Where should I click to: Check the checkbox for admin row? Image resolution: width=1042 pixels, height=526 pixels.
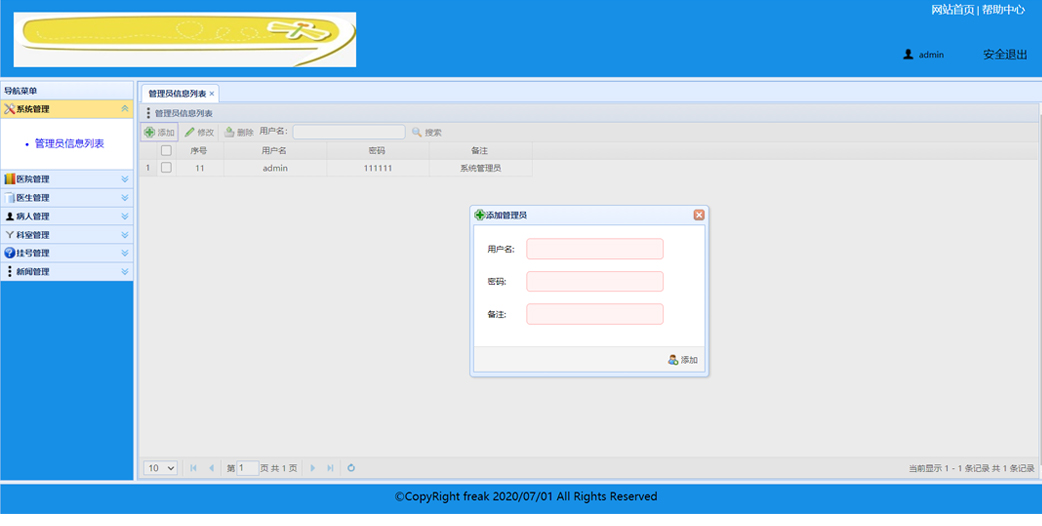(166, 168)
